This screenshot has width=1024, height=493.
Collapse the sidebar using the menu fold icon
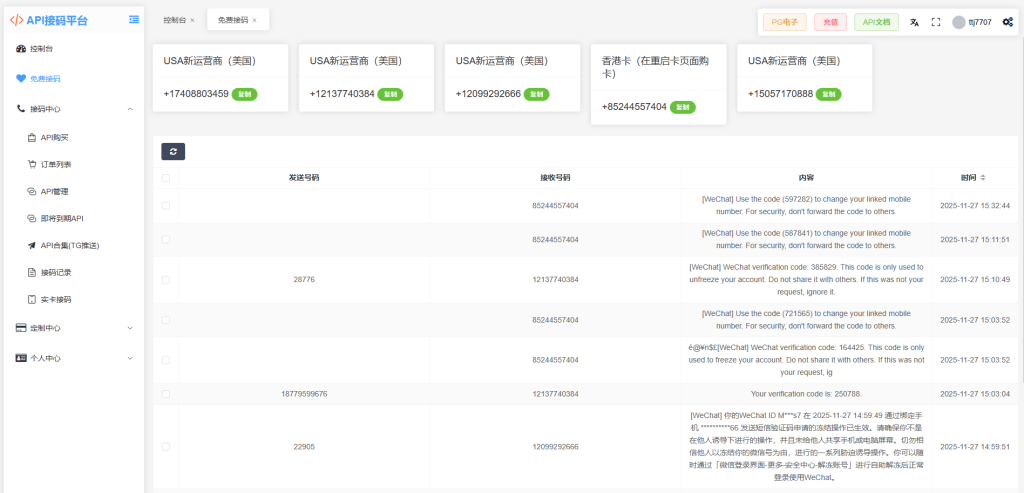(134, 20)
